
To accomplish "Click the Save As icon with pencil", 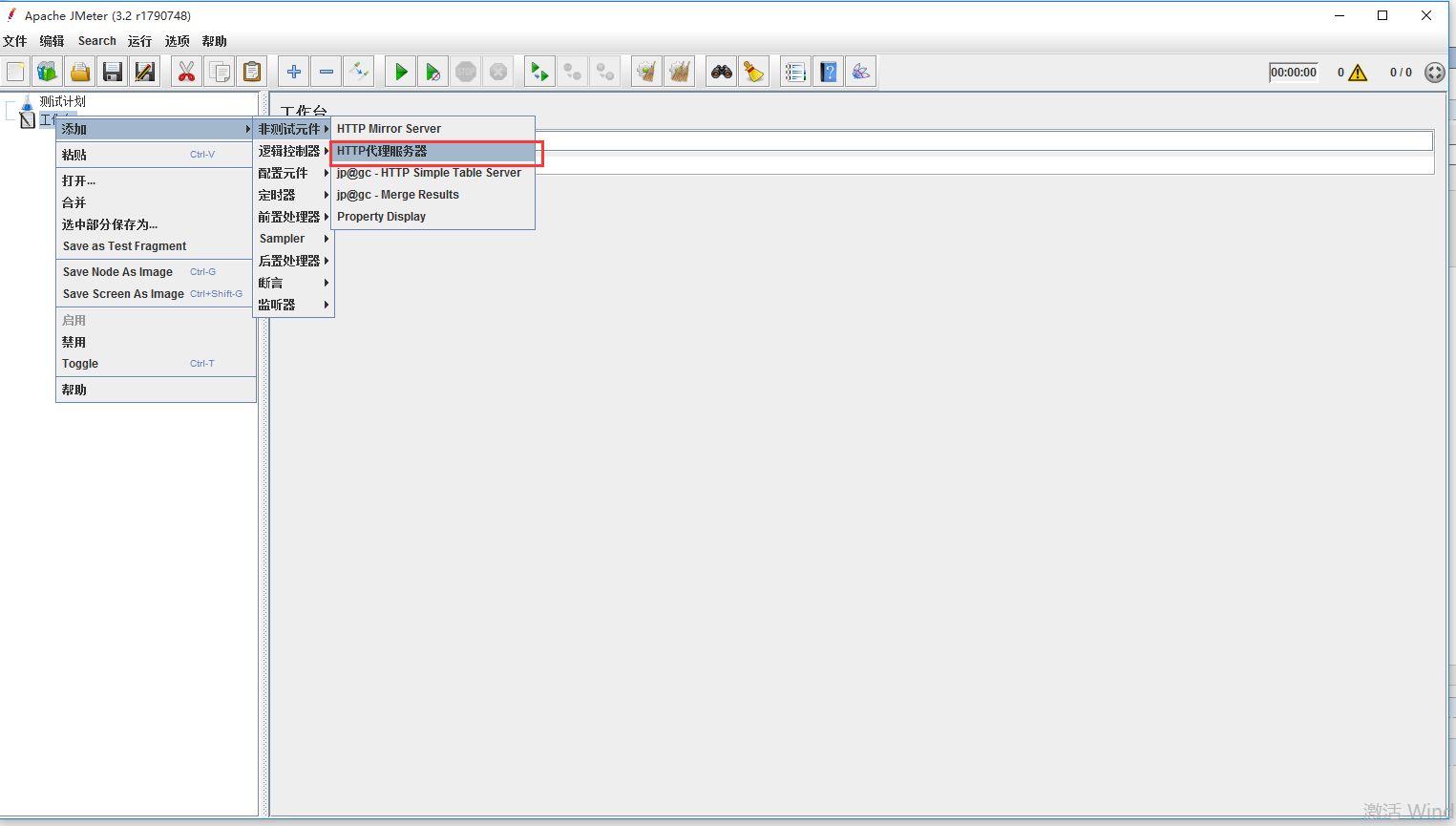I will (x=145, y=72).
